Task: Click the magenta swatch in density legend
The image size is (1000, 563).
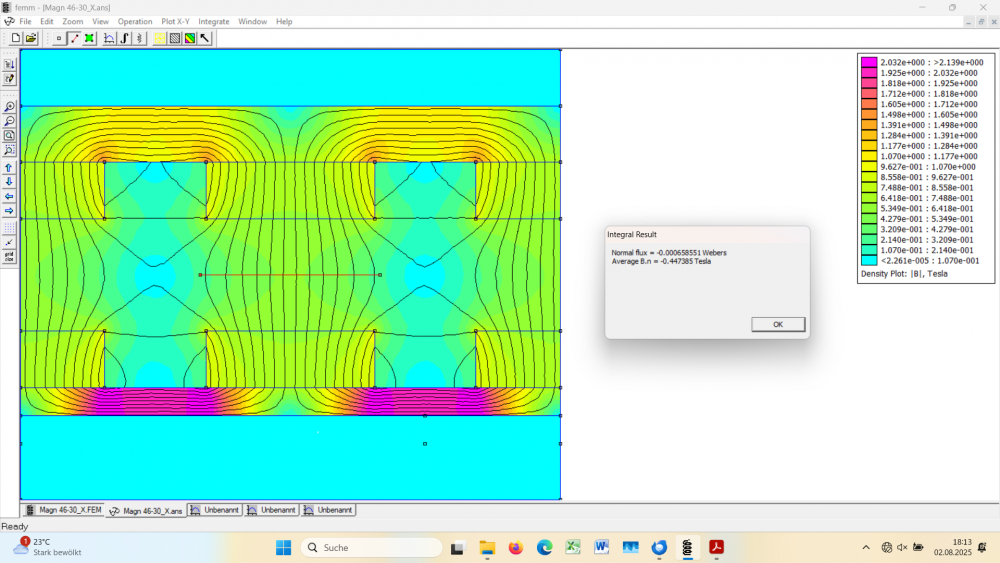Action: 869,62
